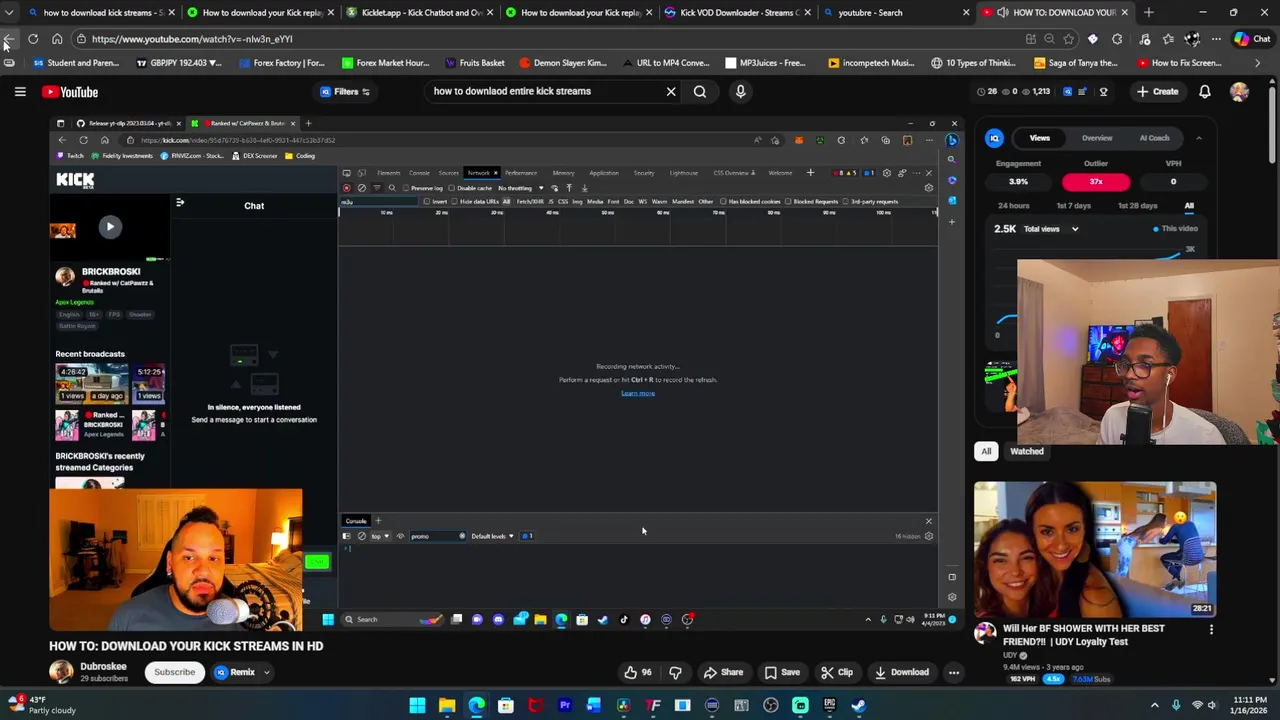Open Epic Games Launcher from taskbar
Image resolution: width=1280 pixels, height=720 pixels.
point(830,706)
